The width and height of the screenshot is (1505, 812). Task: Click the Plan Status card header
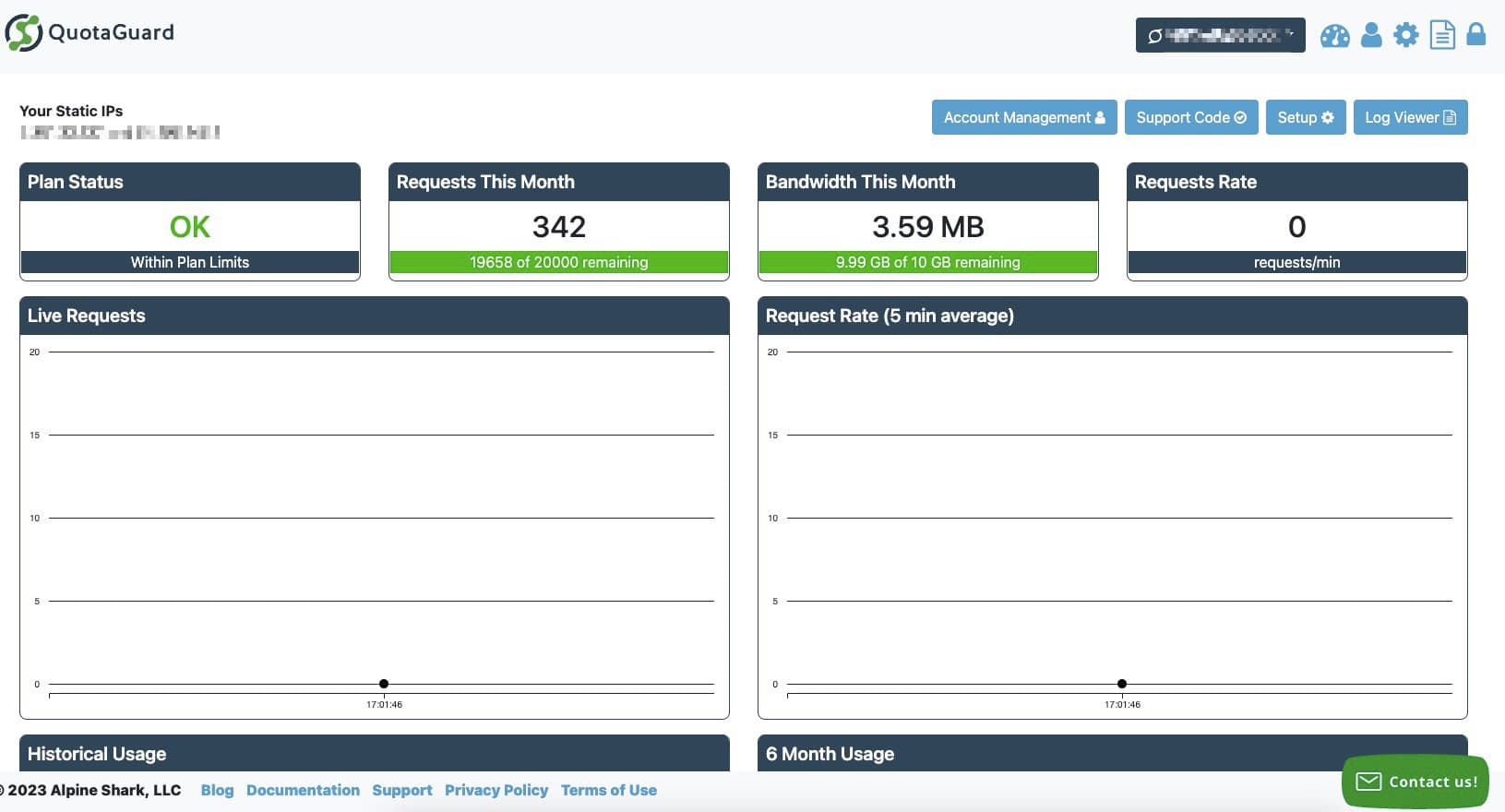coord(190,182)
